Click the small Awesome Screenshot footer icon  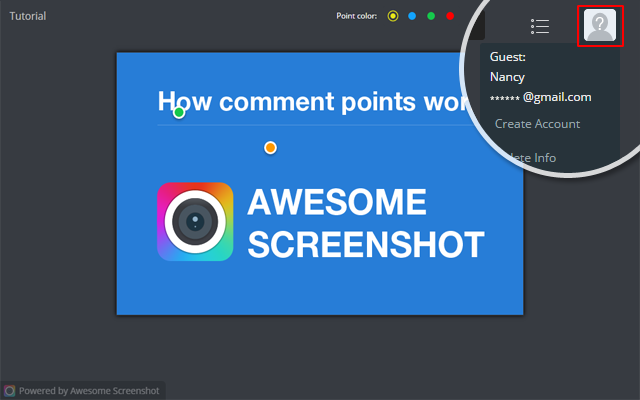coord(9,391)
